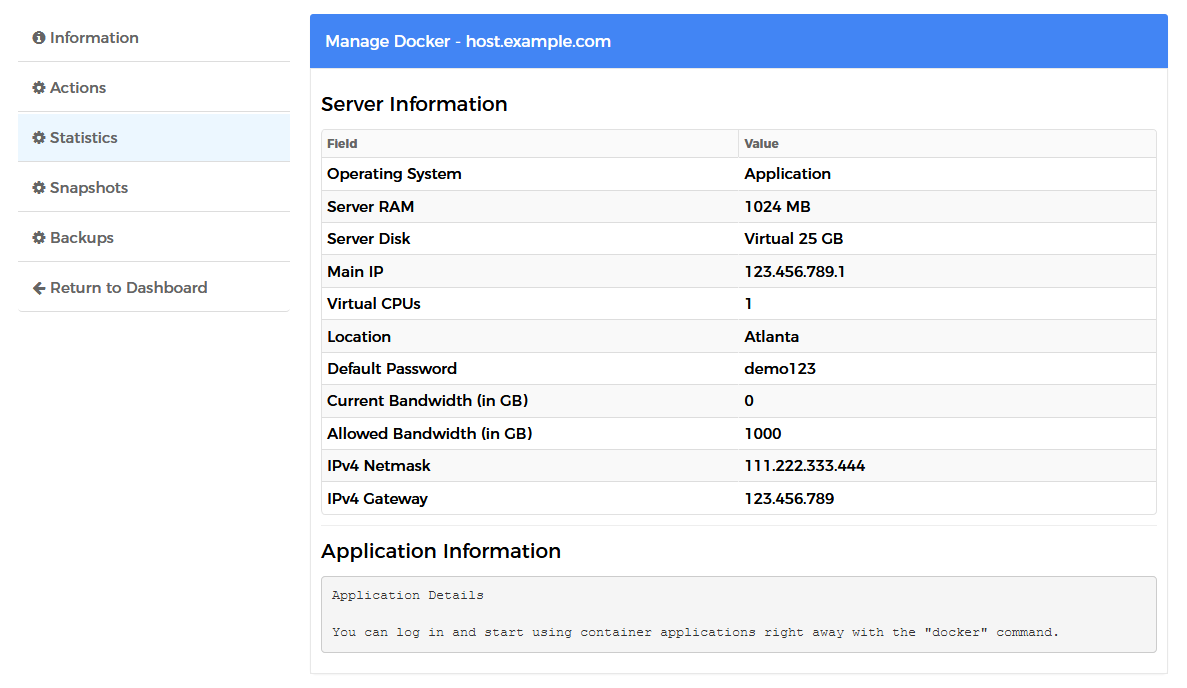Select the 1024 MB RAM value
Image resolution: width=1187 pixels, height=688 pixels.
click(x=777, y=207)
